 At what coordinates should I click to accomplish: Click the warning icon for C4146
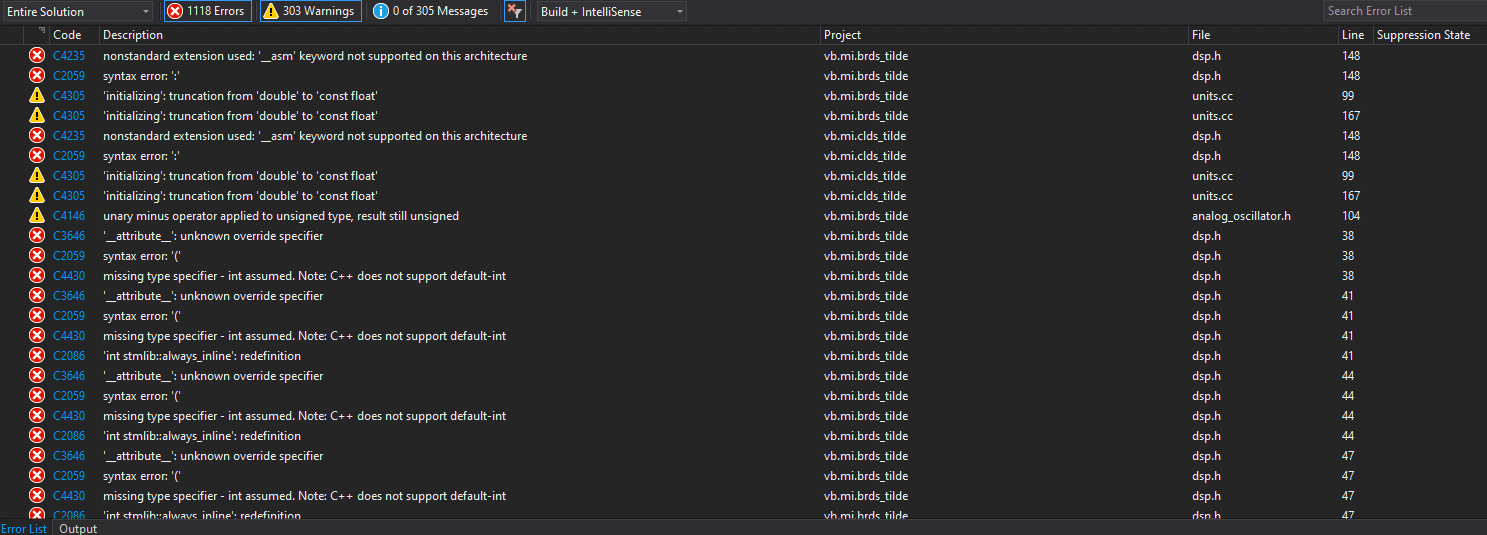pyautogui.click(x=37, y=216)
